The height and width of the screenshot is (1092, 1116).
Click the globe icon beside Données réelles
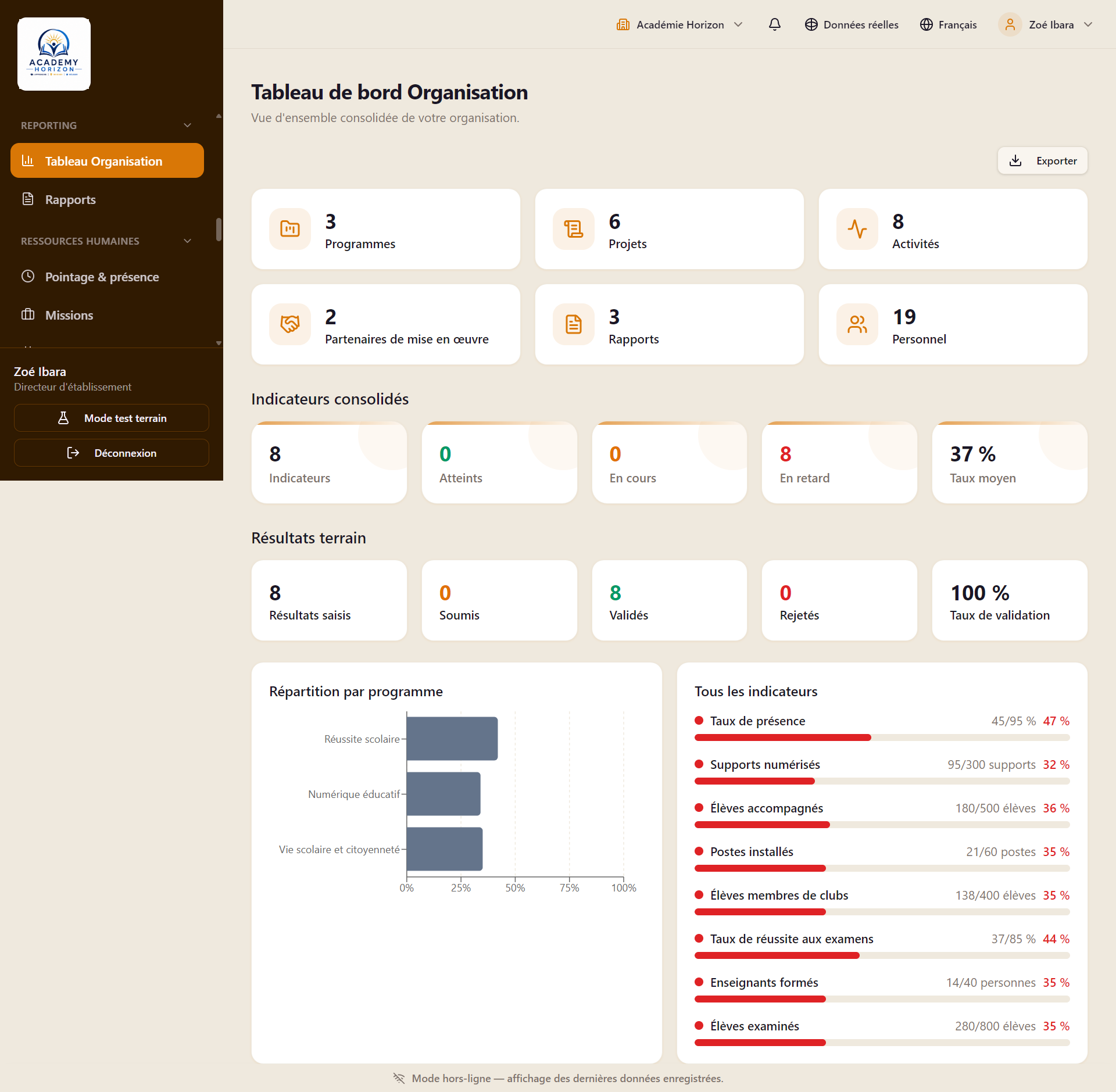811,24
